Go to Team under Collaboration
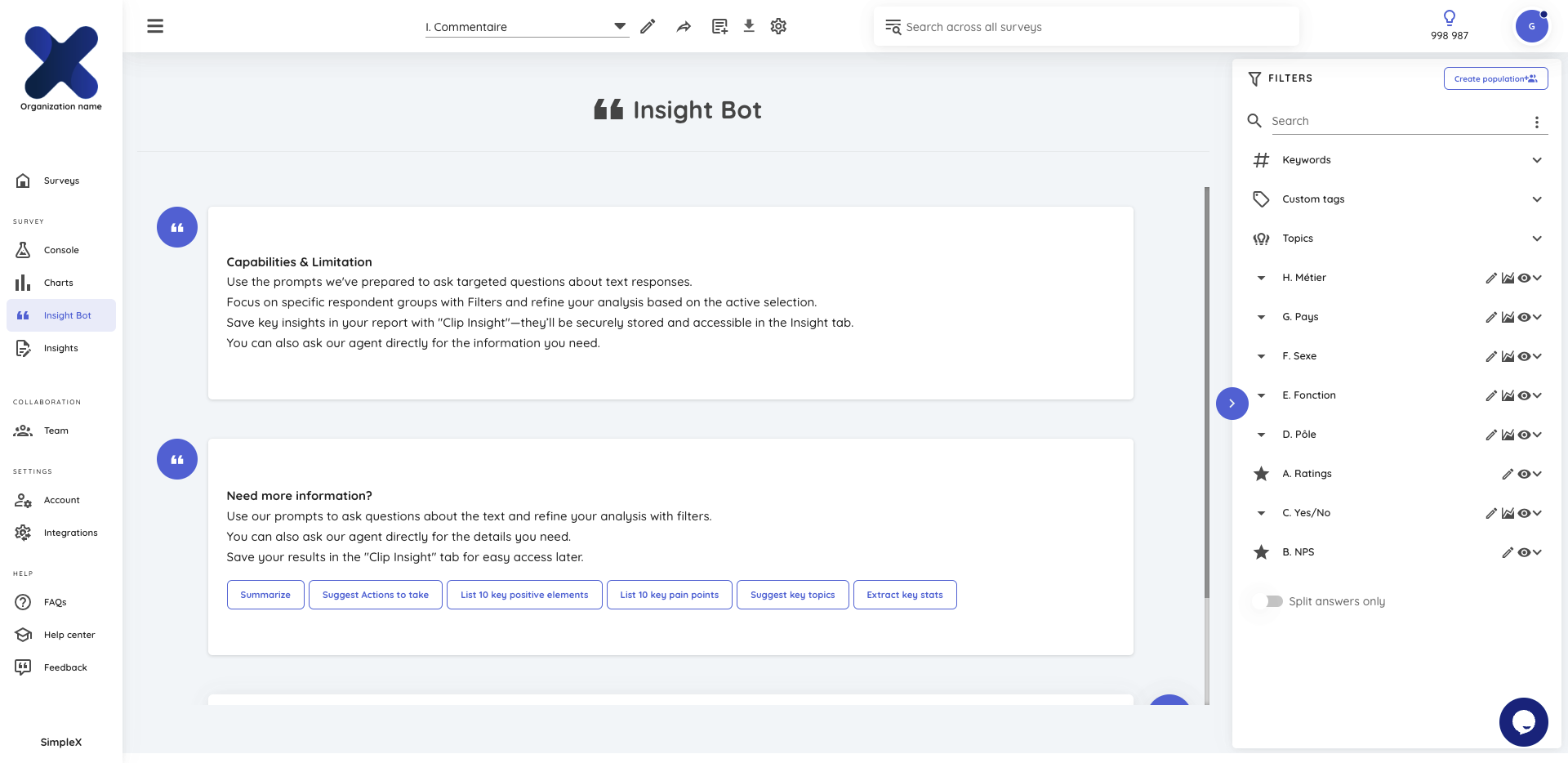The height and width of the screenshot is (763, 1568). coord(56,431)
